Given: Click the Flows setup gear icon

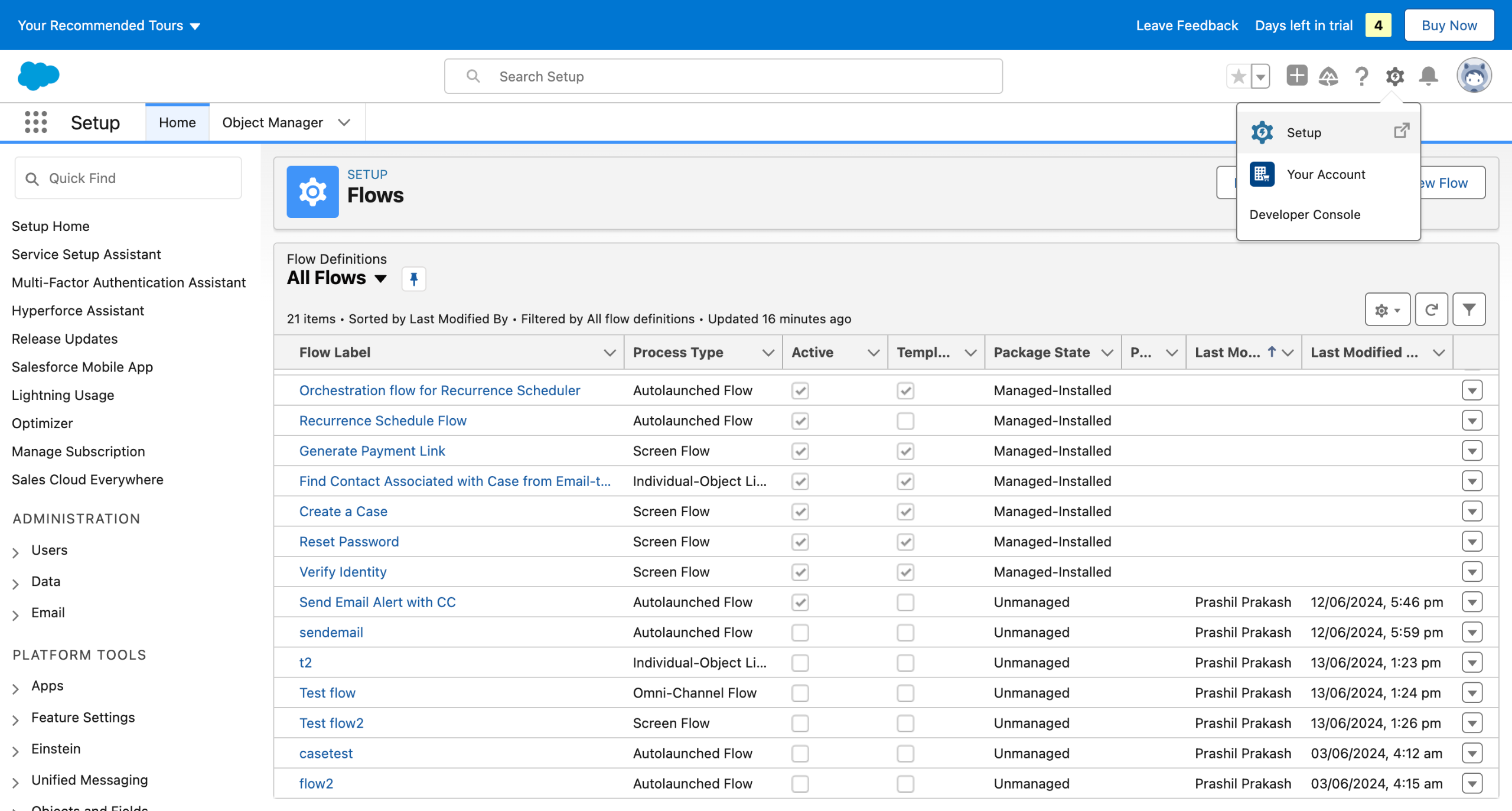Looking at the screenshot, I should 312,192.
